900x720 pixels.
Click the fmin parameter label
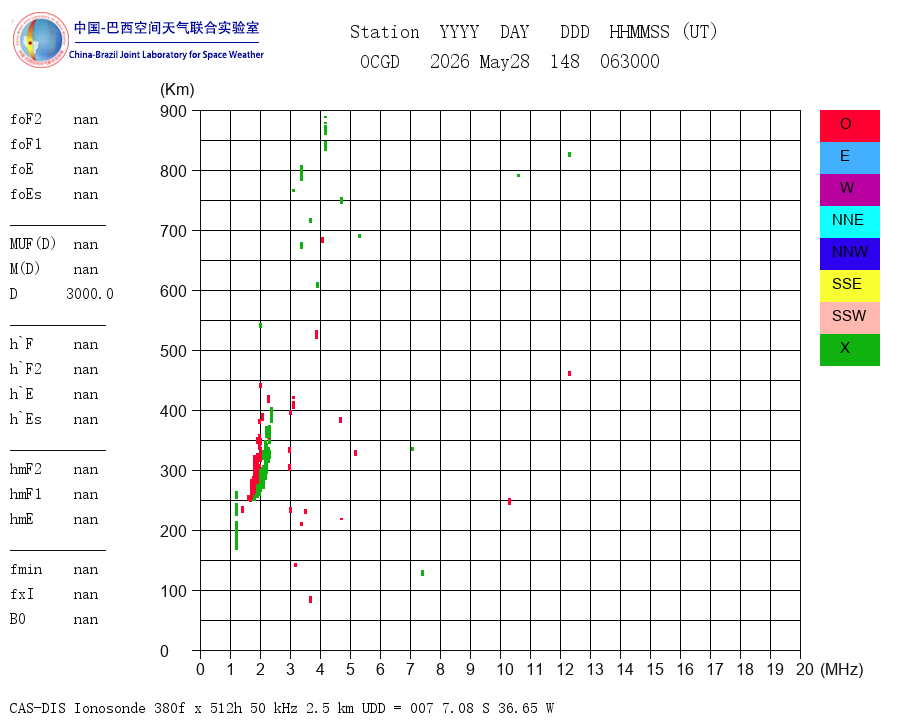coord(26,569)
